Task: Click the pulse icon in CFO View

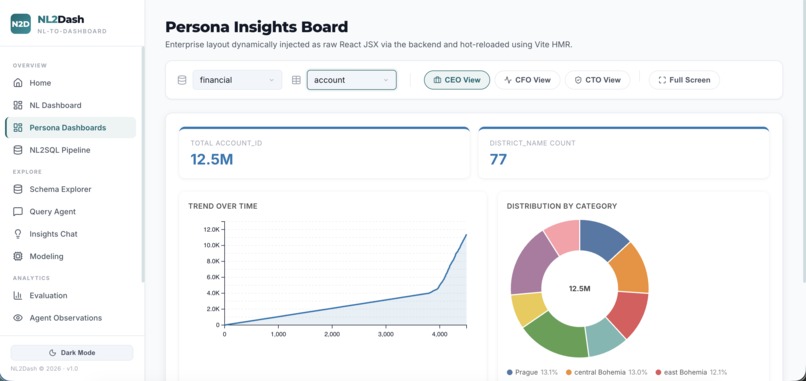Action: click(508, 80)
